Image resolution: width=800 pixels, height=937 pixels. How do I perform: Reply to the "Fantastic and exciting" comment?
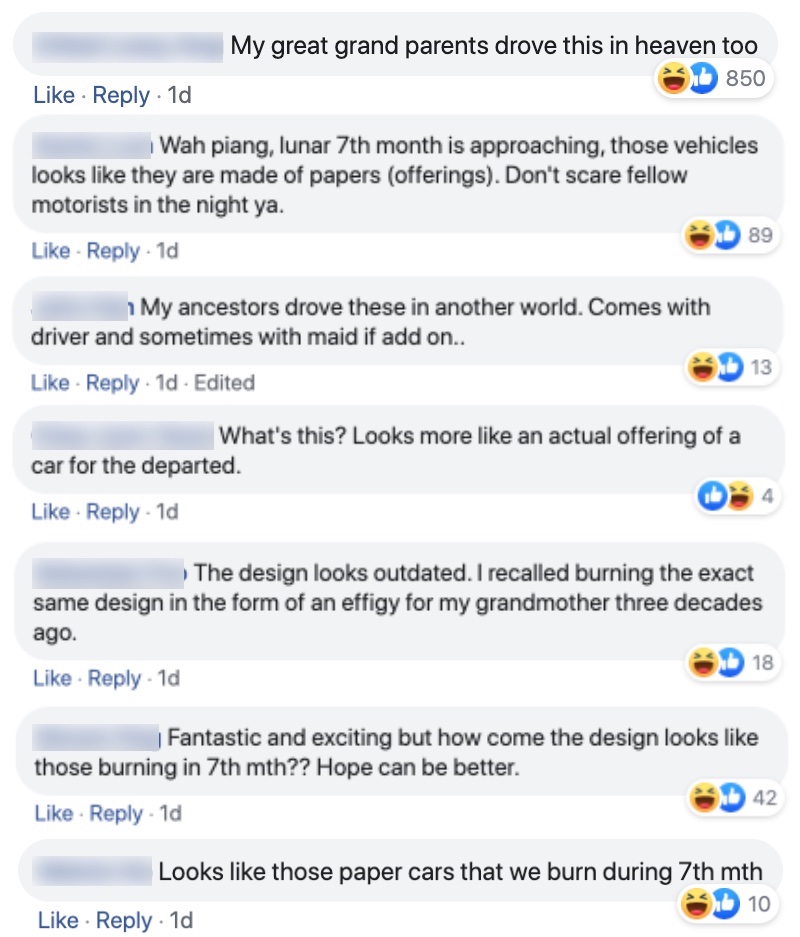point(116,814)
